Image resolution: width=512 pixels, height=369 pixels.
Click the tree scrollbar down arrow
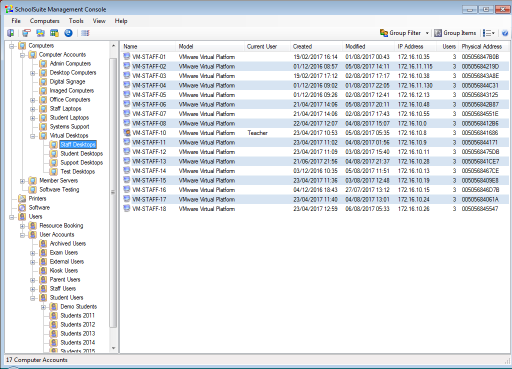(x=113, y=349)
